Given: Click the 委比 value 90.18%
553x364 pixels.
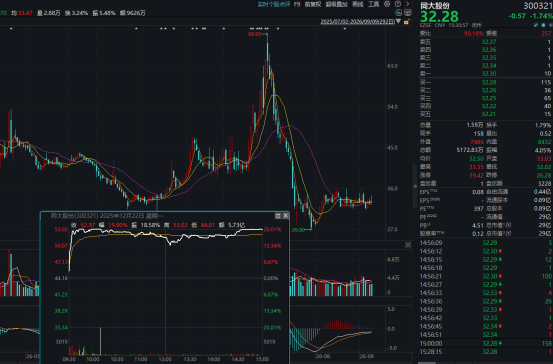Looking at the screenshot, I should pos(474,34).
